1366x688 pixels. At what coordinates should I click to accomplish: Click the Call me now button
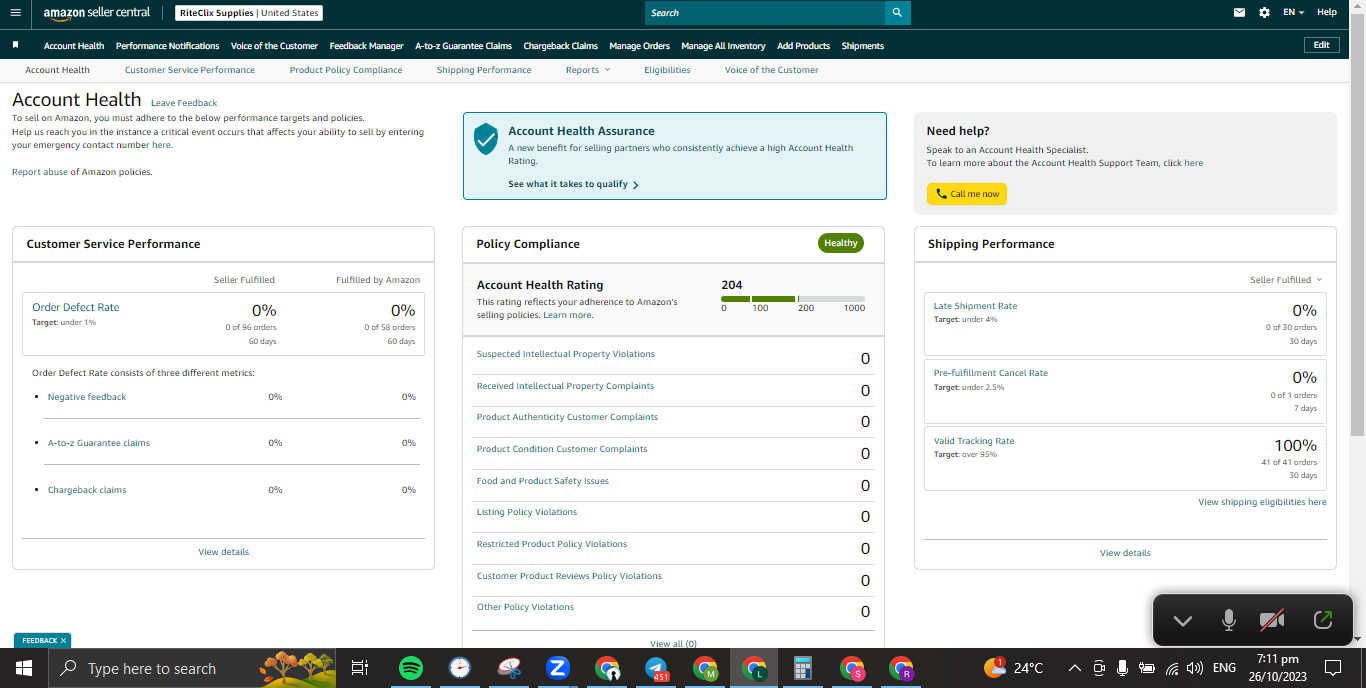tap(967, 194)
